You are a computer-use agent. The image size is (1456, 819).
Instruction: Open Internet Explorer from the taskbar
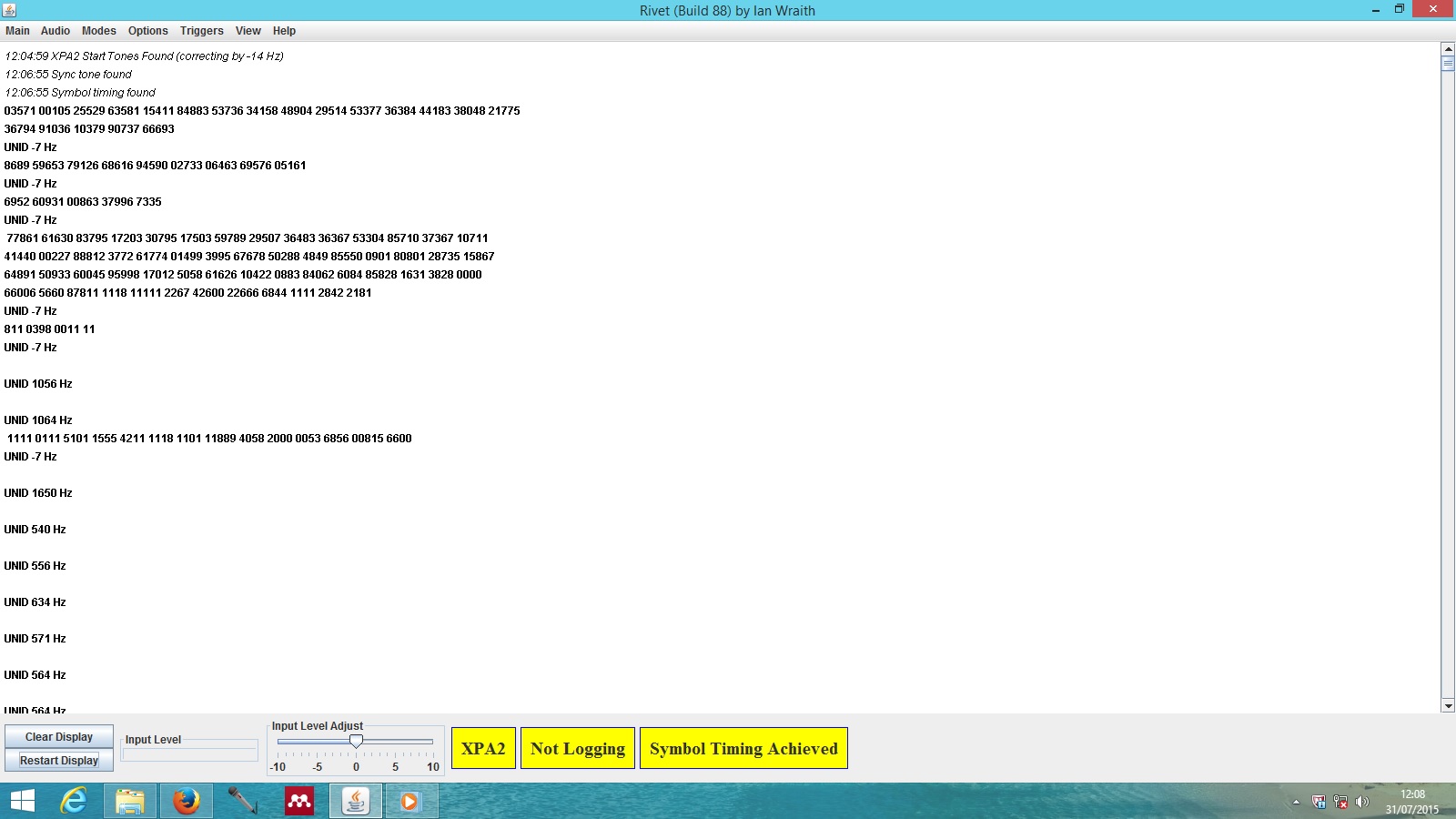(x=74, y=801)
